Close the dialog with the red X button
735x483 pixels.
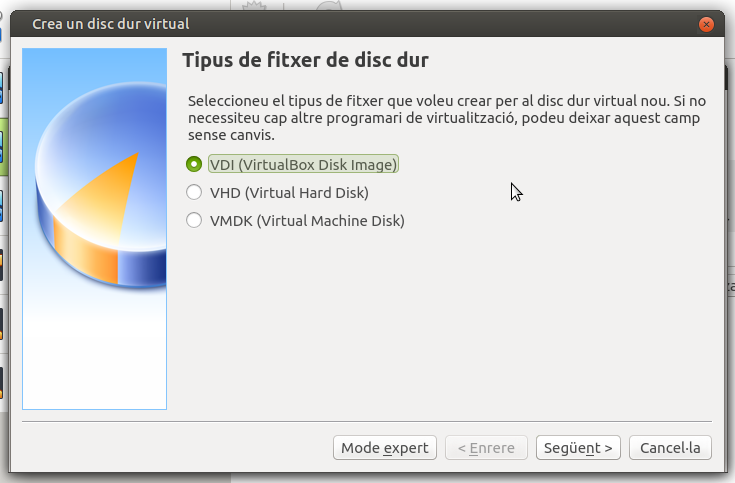[x=707, y=23]
